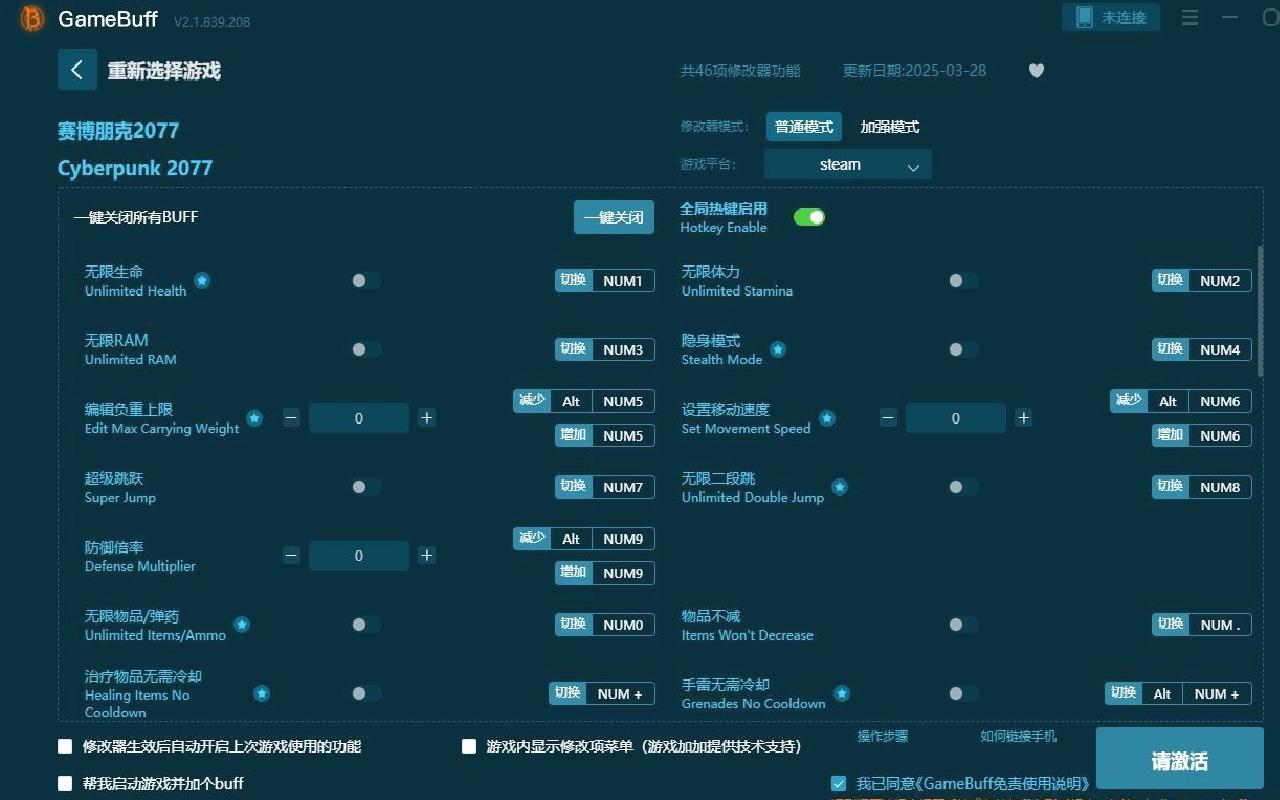
Task: Click the heart favorite icon
Action: click(1036, 70)
